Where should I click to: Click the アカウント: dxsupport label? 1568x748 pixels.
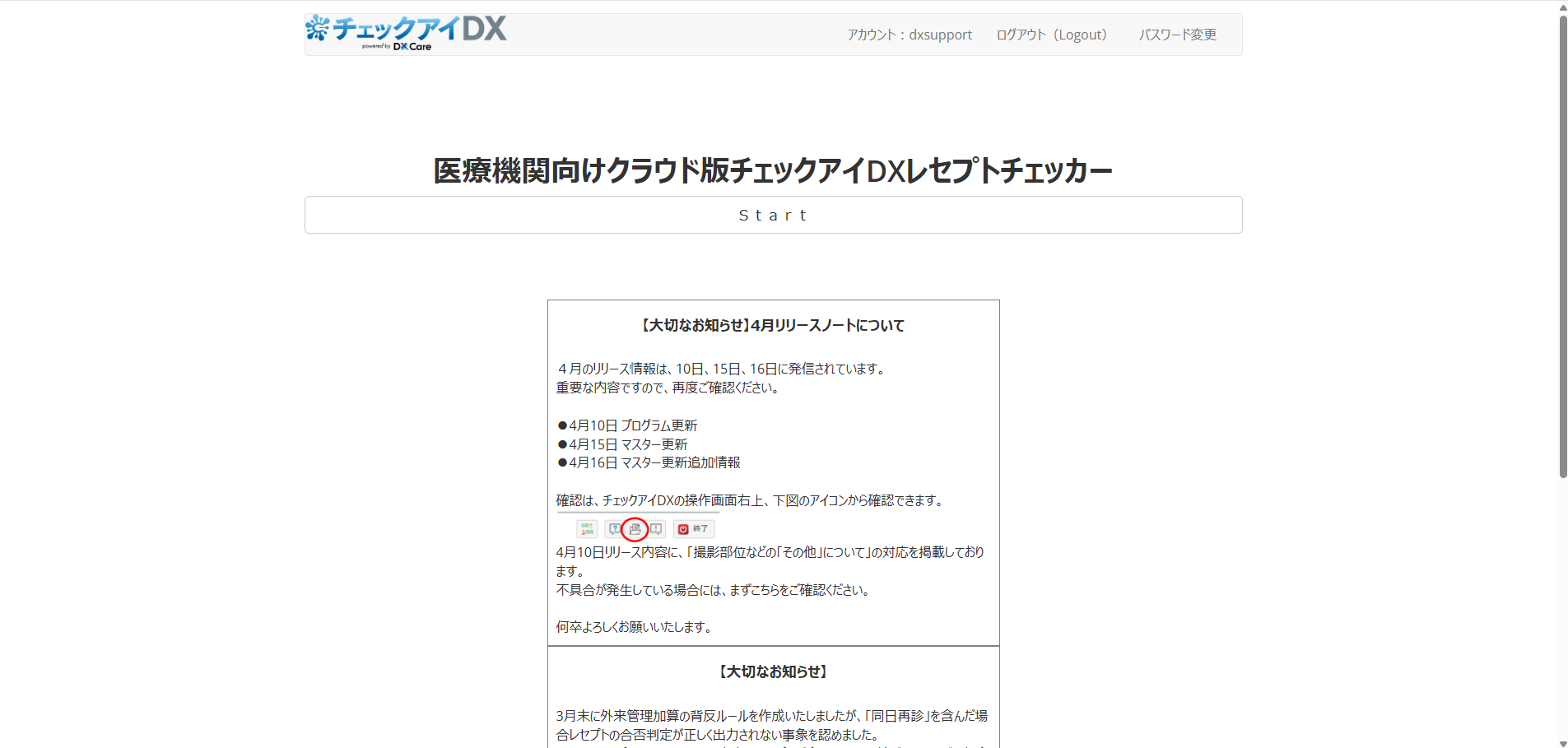pos(910,35)
